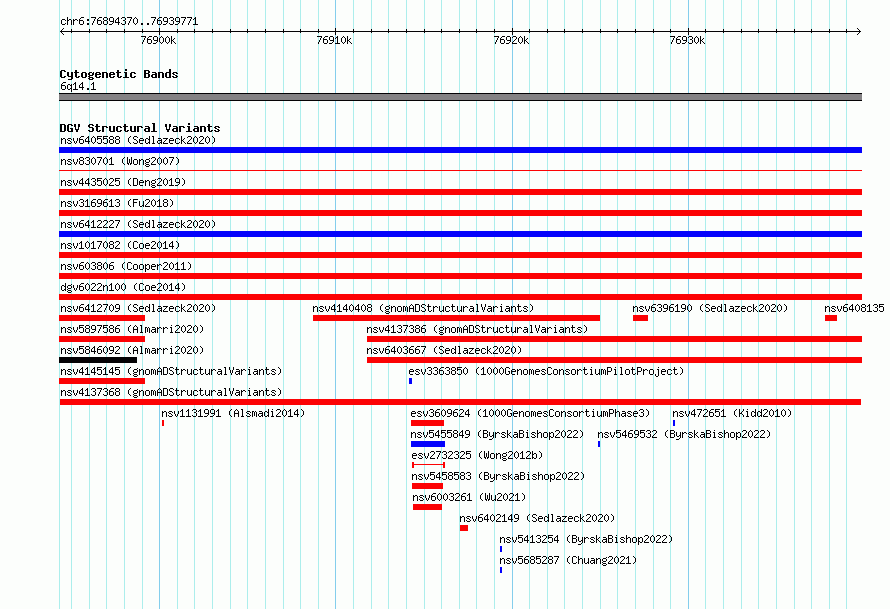The image size is (890, 609).
Task: Select small red bar under nsv6396190
Action: tap(640, 318)
